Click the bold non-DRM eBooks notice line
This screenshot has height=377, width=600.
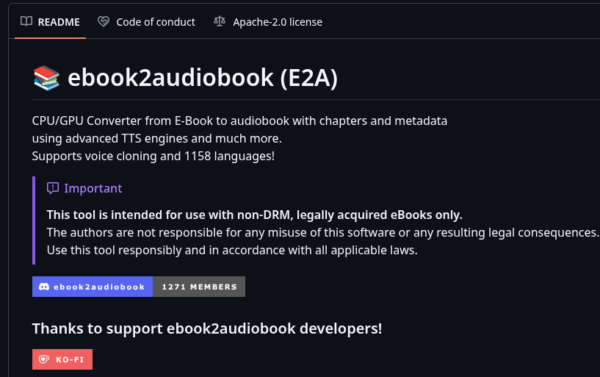pyautogui.click(x=254, y=215)
